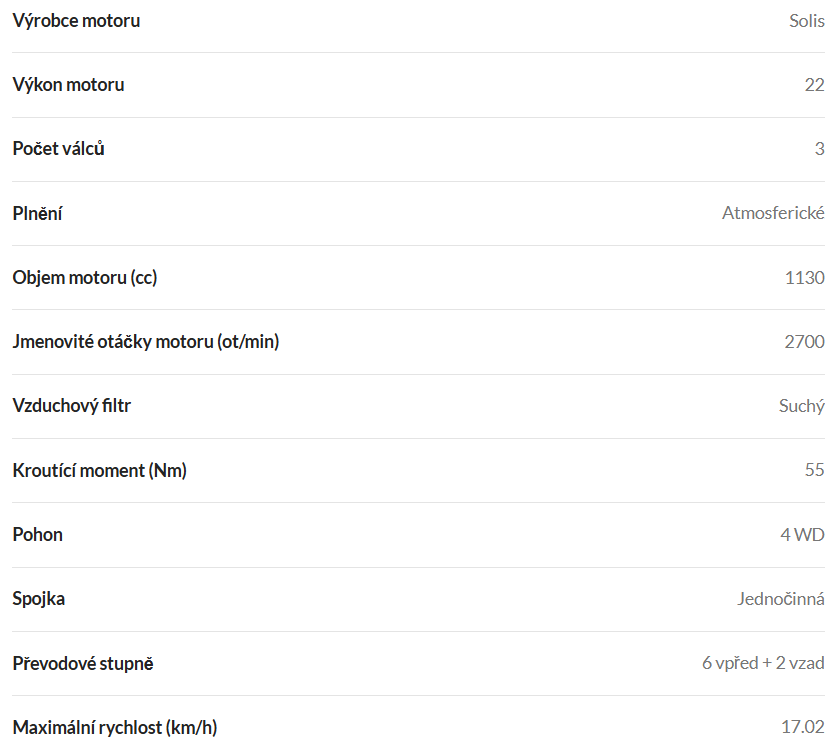
Task: Select the 'Solis' manufacturer value
Action: click(806, 20)
